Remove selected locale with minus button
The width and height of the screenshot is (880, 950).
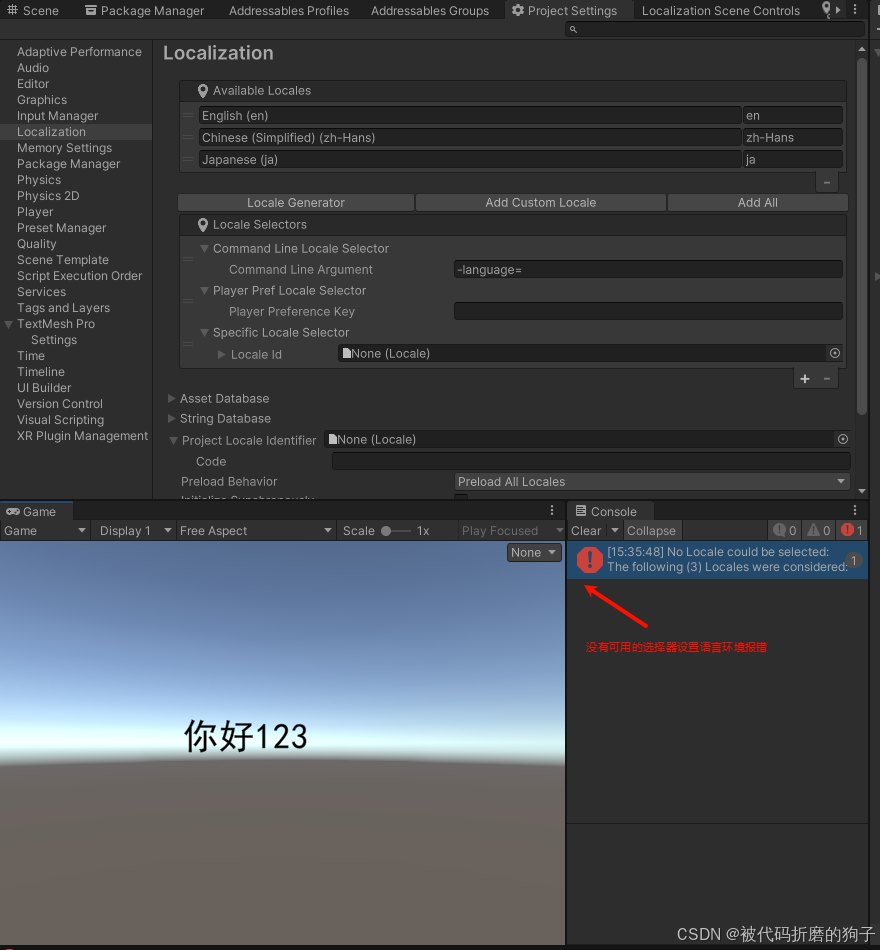click(x=827, y=182)
